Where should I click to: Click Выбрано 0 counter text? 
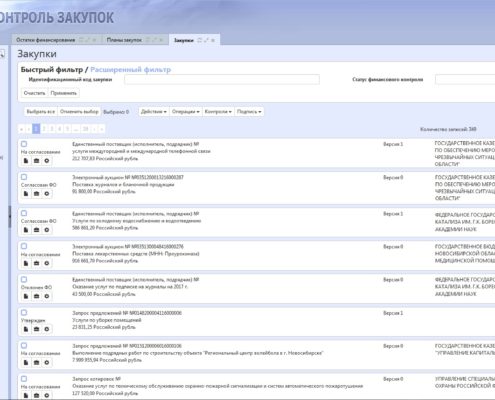[x=116, y=112]
